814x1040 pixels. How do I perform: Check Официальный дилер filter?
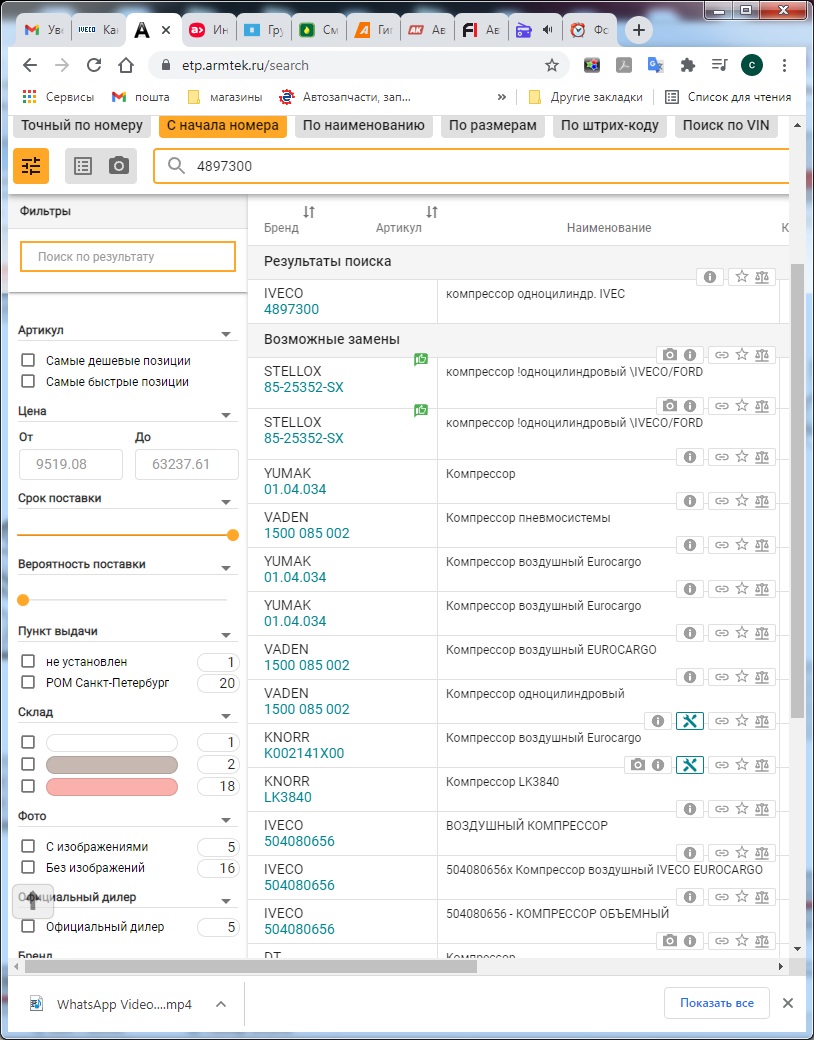(x=28, y=927)
